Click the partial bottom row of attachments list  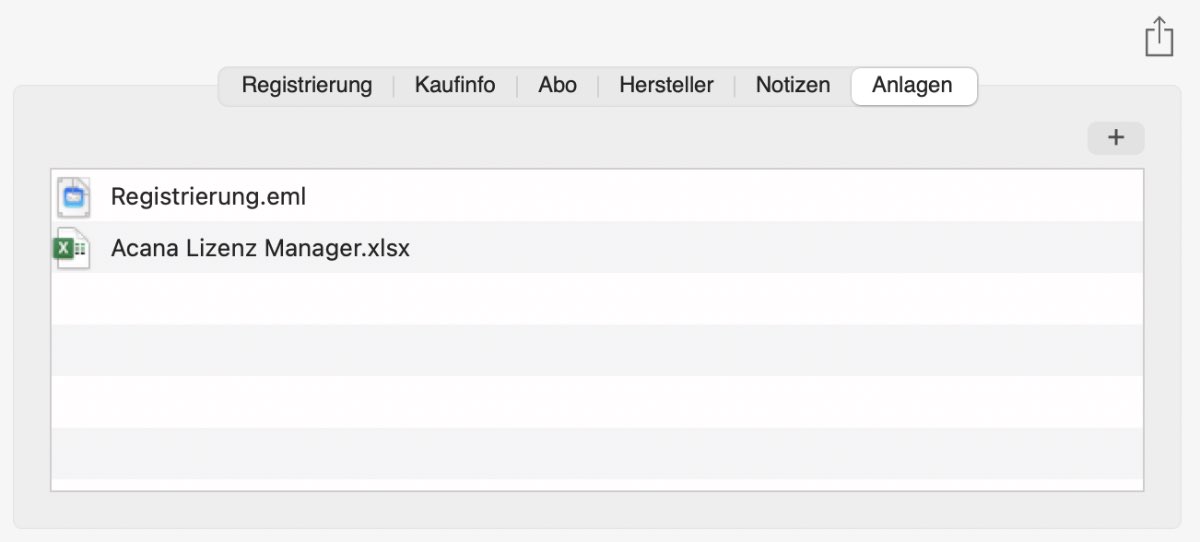(x=597, y=484)
